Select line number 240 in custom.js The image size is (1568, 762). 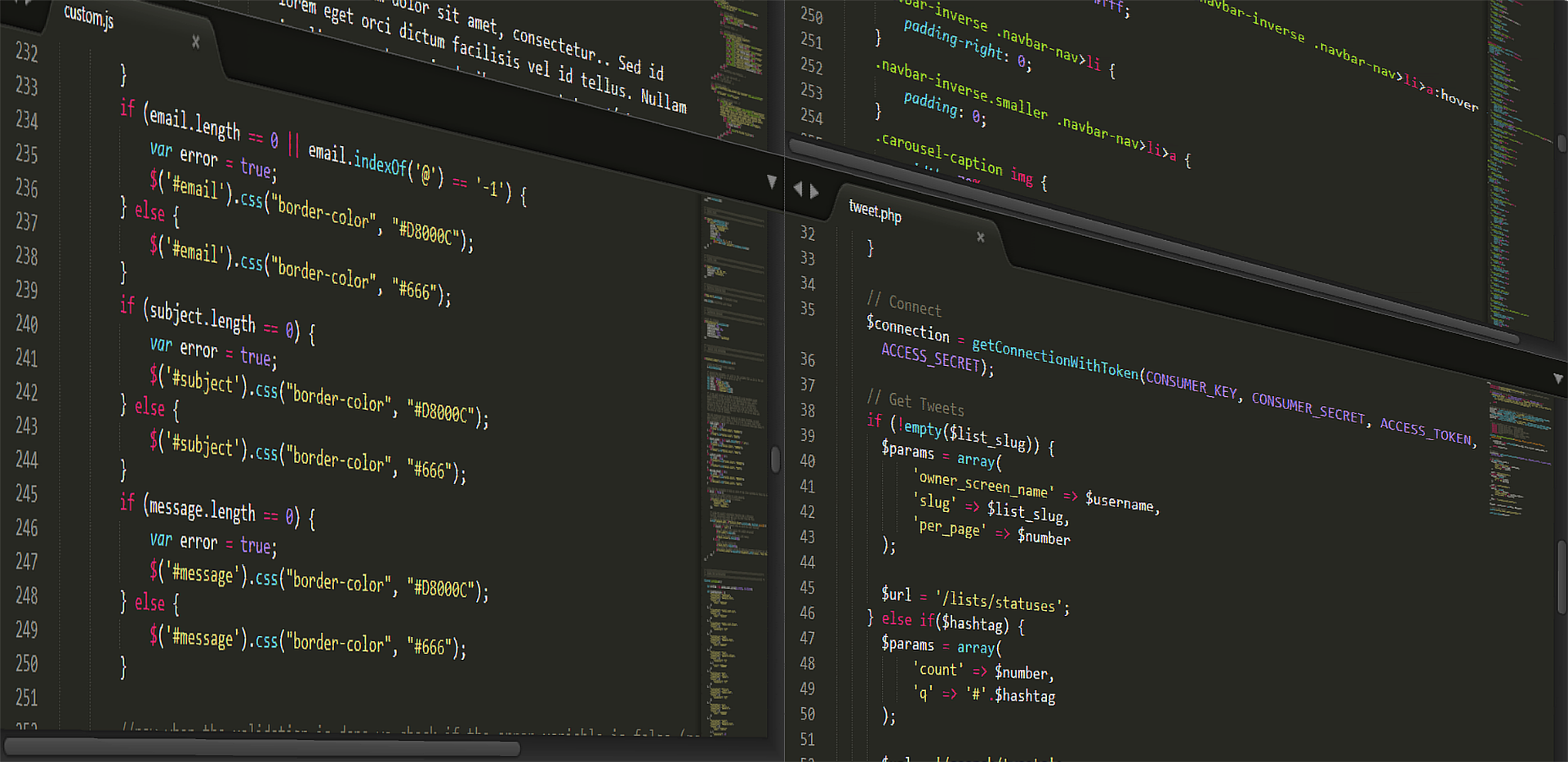pos(26,324)
